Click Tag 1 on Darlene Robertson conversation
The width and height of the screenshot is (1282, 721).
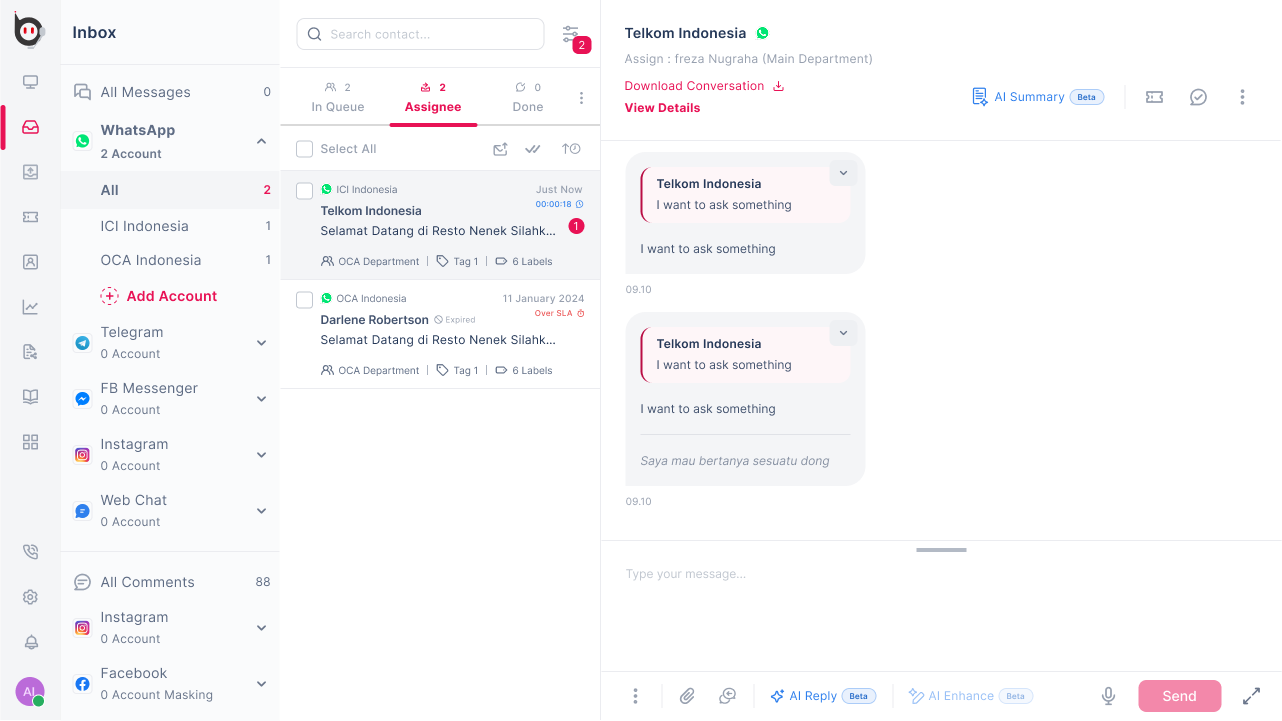458,371
